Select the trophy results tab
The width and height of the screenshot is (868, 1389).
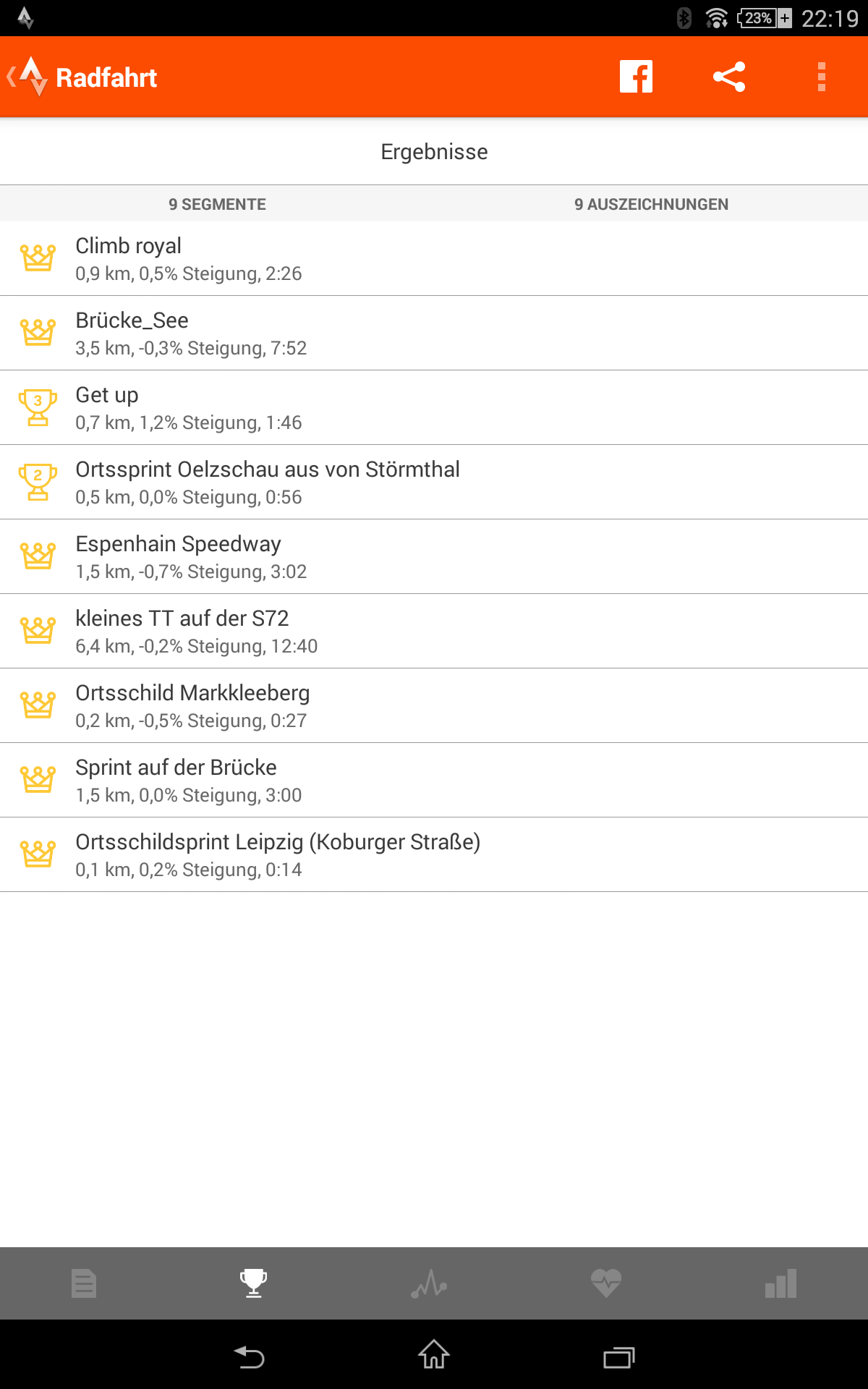(x=254, y=1283)
